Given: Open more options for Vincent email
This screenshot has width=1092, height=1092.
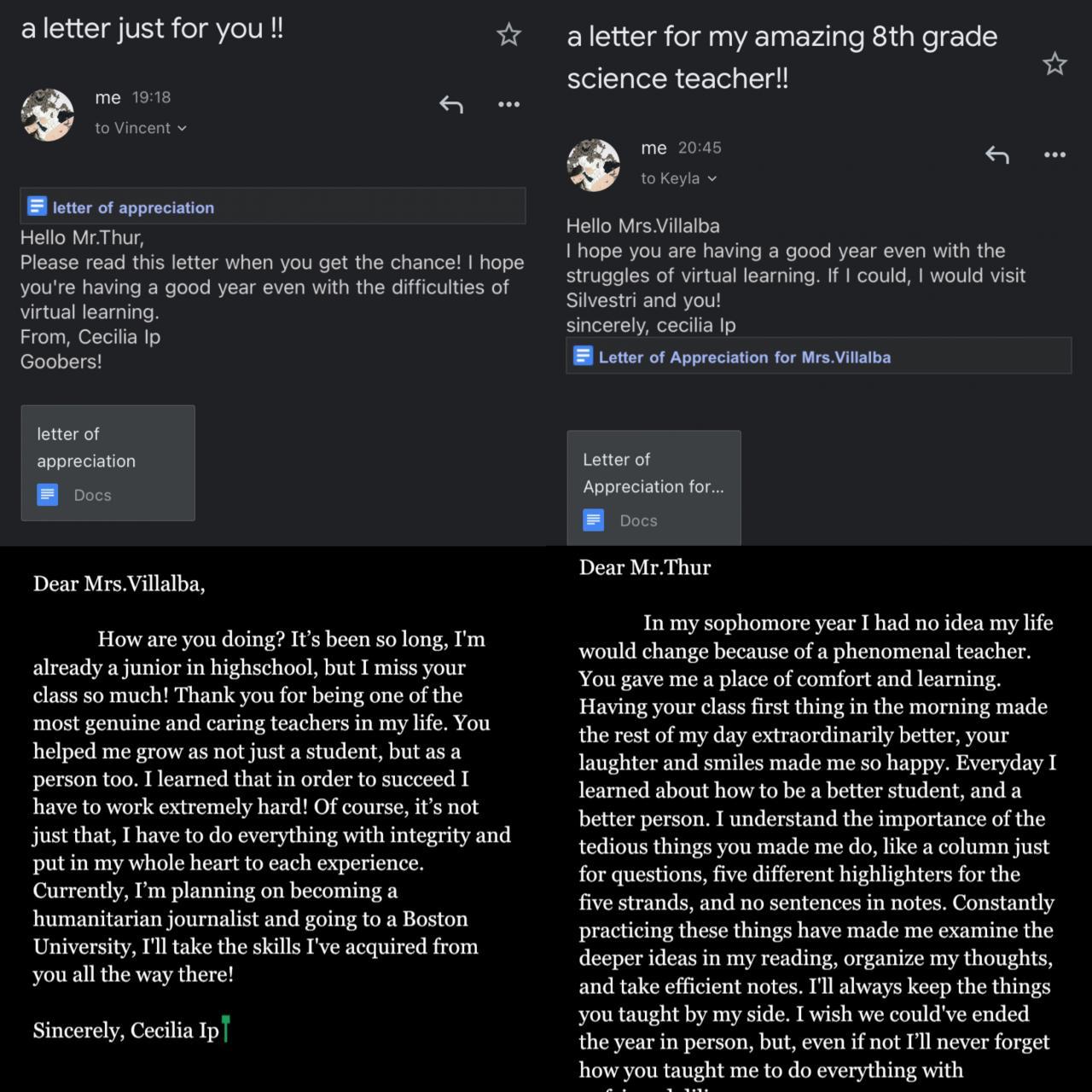Looking at the screenshot, I should point(508,104).
